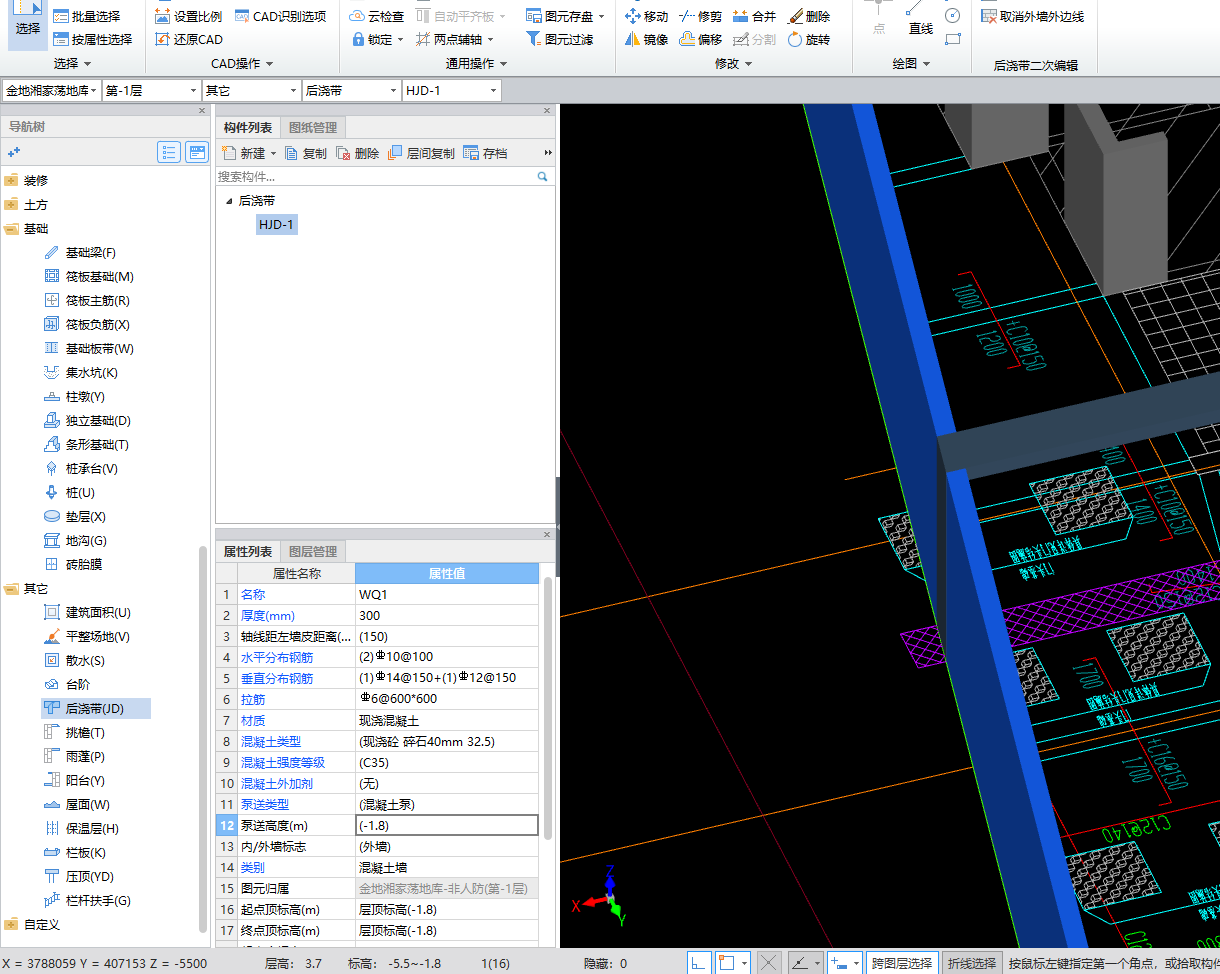
Task: Select the 直线 line drawing tool
Action: (920, 22)
